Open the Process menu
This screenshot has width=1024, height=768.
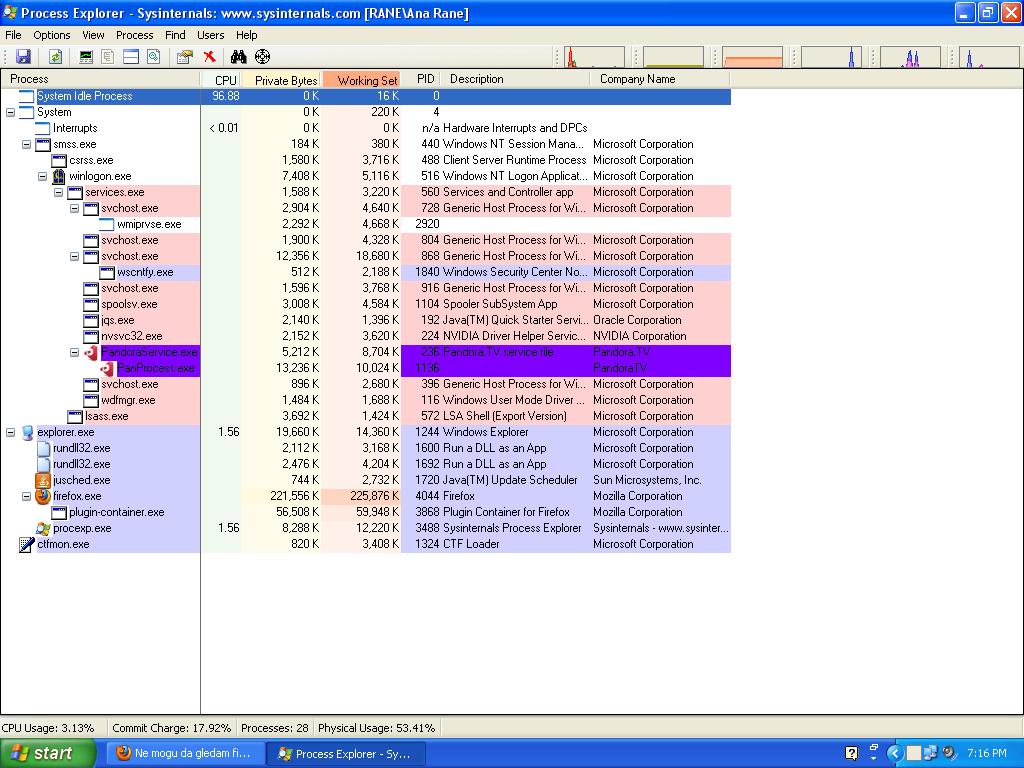(134, 35)
